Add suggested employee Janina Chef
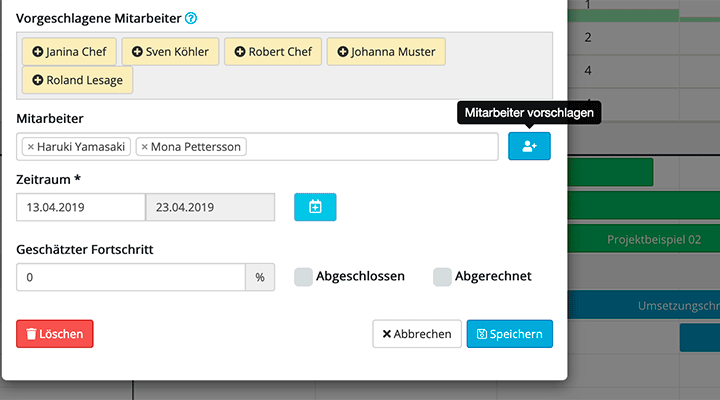This screenshot has height=400, width=720. (x=68, y=52)
